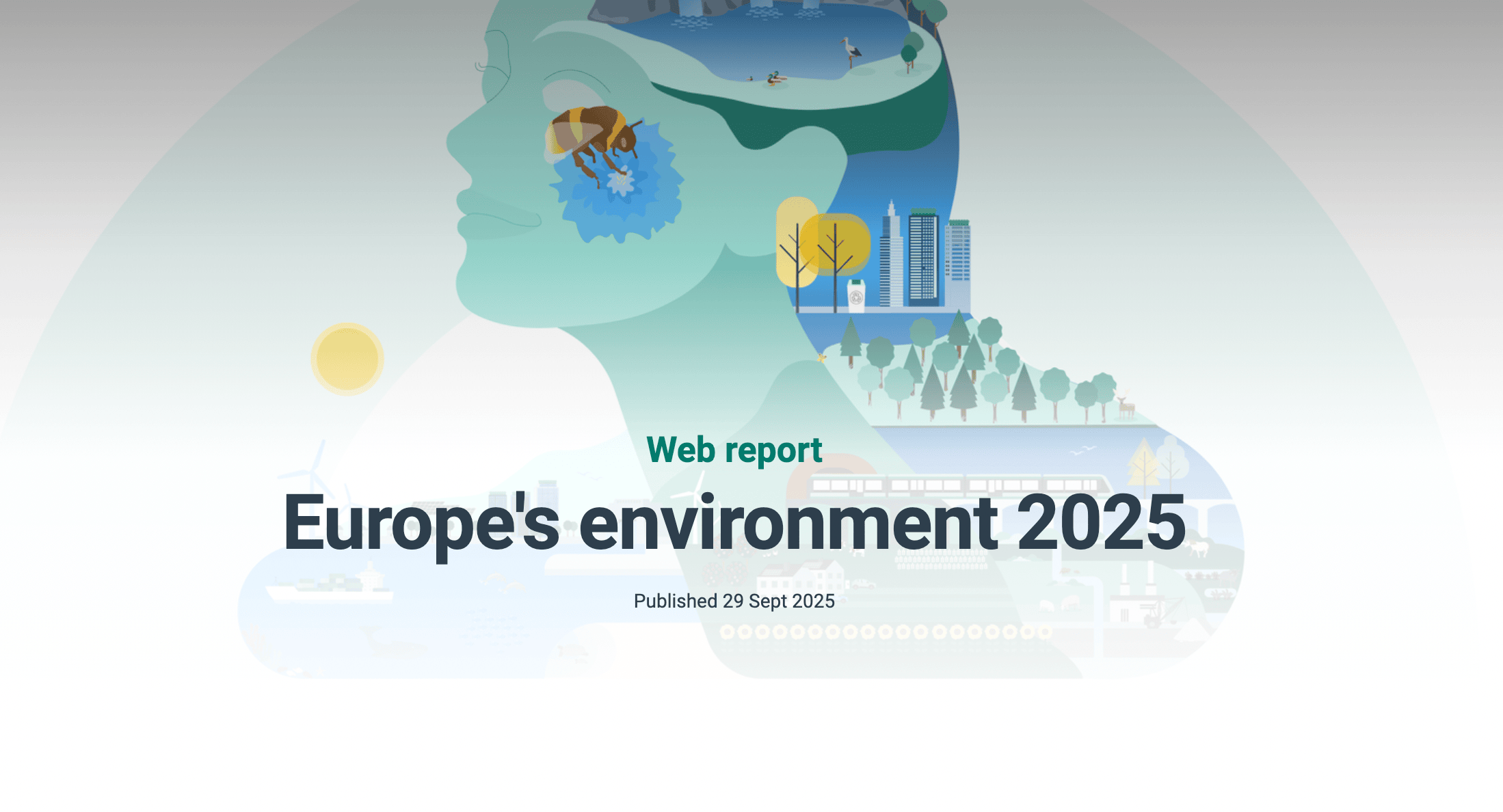Click the ducks on the lake
Image resolution: width=1503 pixels, height=812 pixels.
click(x=773, y=79)
